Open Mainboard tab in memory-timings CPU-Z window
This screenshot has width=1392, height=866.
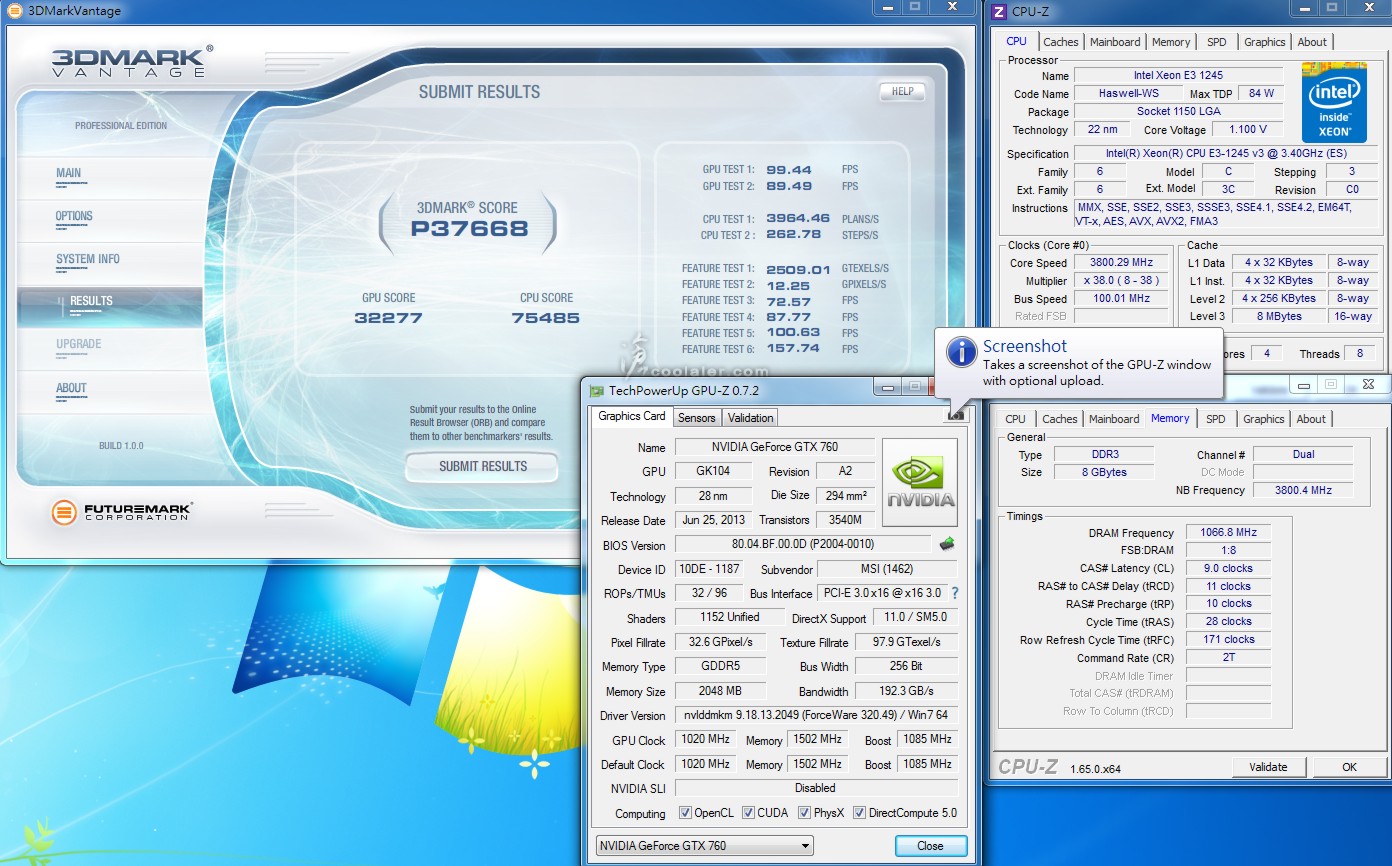coord(1114,419)
